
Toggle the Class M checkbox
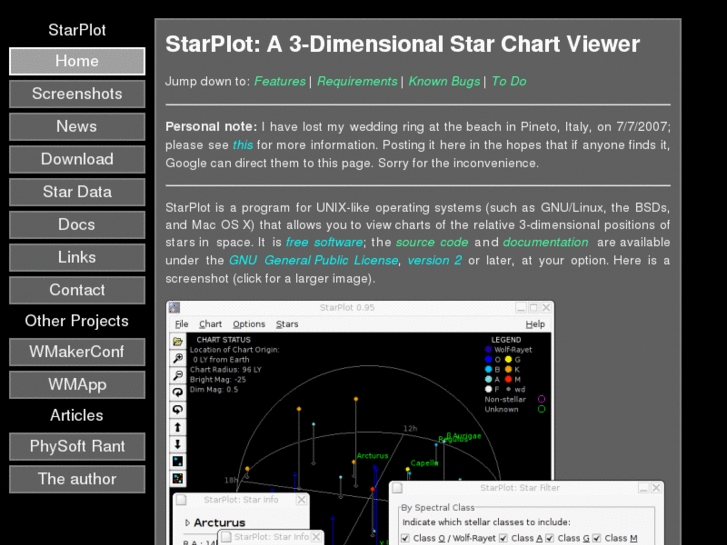pyautogui.click(x=597, y=538)
